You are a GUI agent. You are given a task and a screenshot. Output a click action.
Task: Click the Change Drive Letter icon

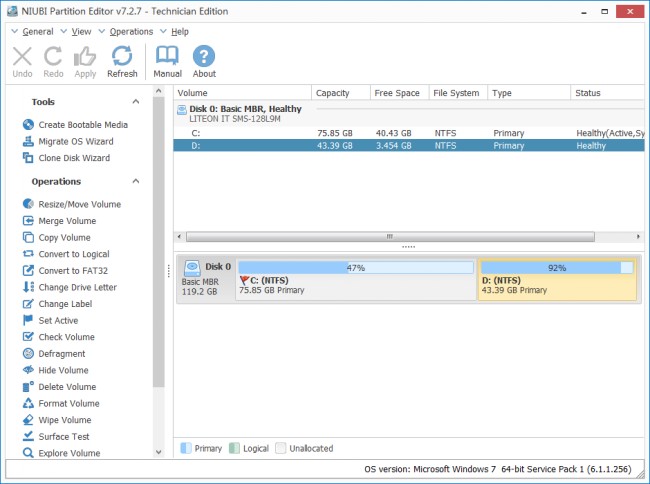(28, 287)
